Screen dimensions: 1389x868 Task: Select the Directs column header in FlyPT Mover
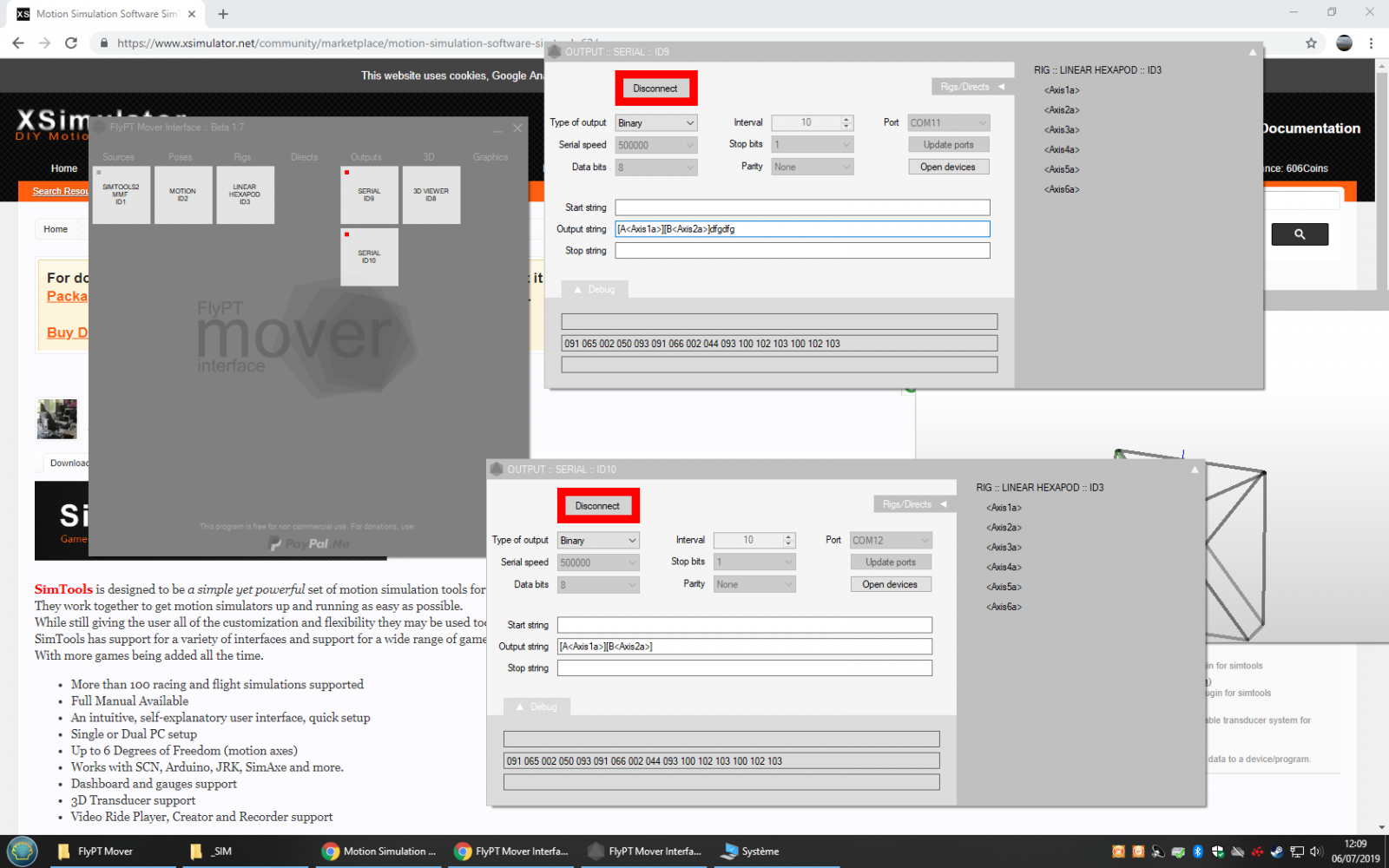[305, 157]
